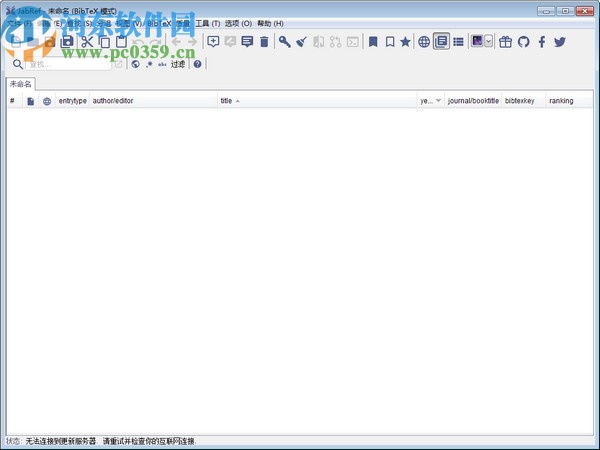Image resolution: width=600 pixels, height=450 pixels.
Task: Sort by the journal/booktitle column header
Action: 473,101
